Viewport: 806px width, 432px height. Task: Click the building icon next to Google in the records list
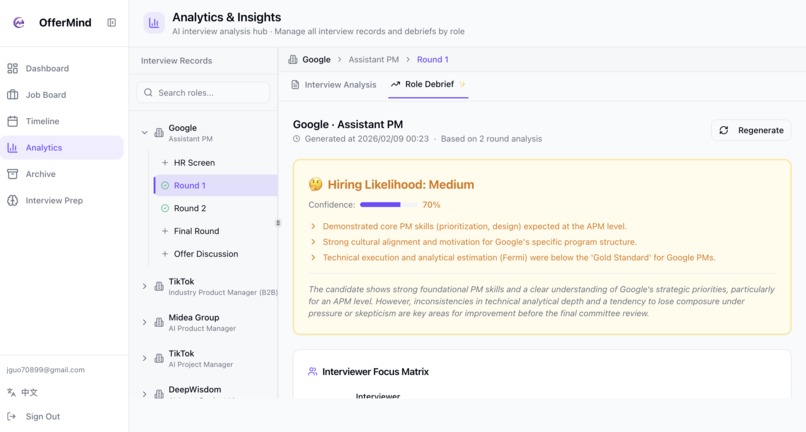(x=159, y=133)
